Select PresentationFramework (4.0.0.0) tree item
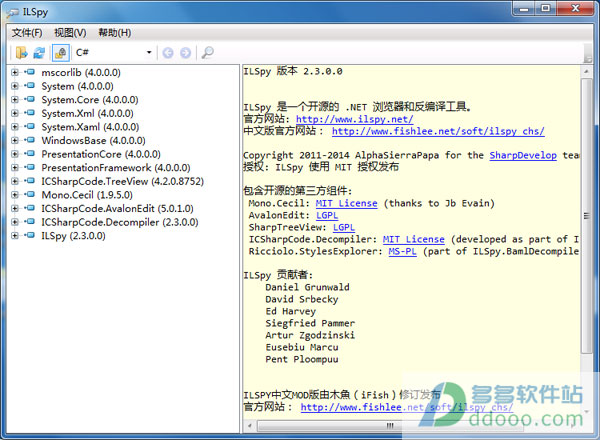This screenshot has height=440, width=600. (x=116, y=168)
